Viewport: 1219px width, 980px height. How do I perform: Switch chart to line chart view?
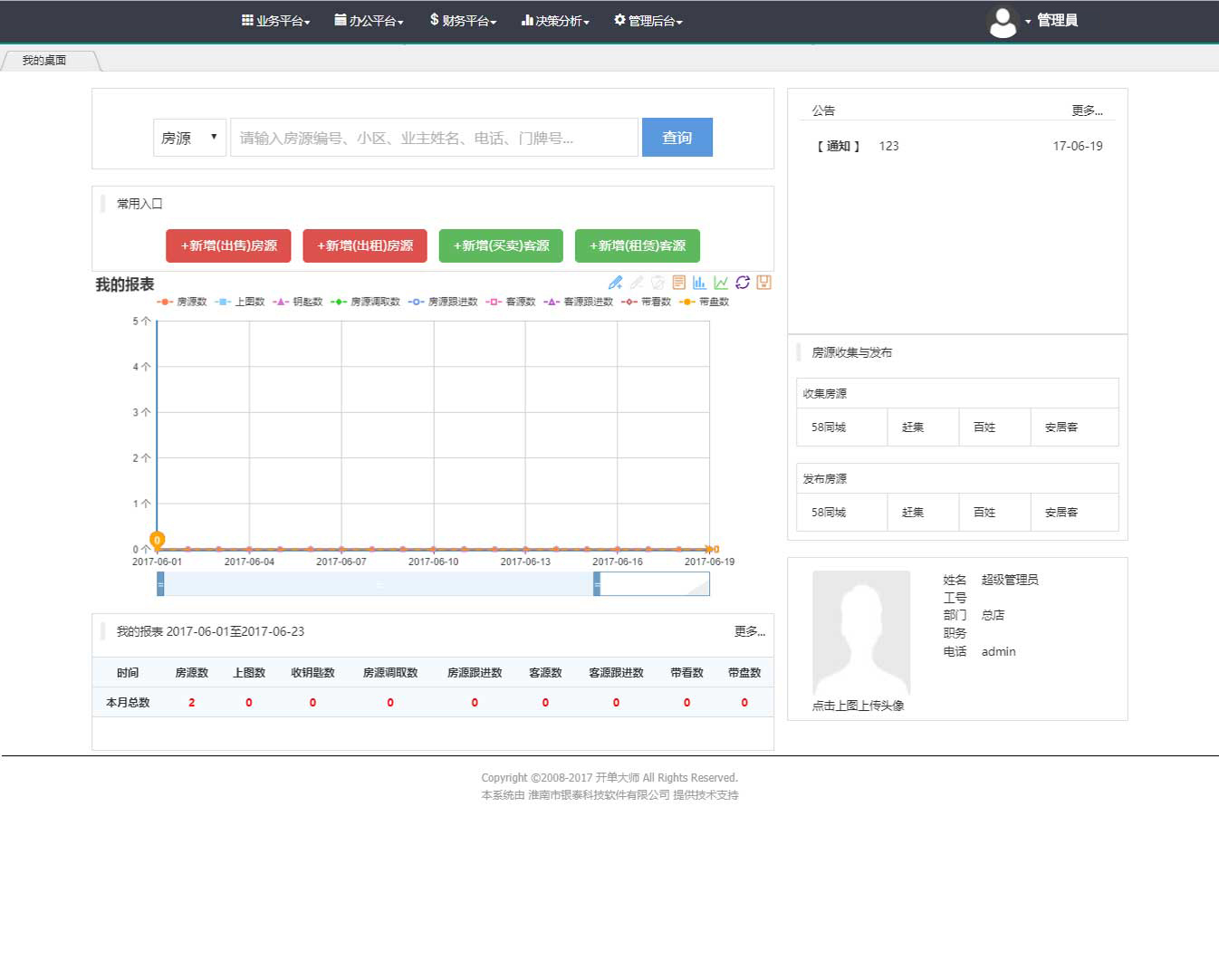coord(721,283)
